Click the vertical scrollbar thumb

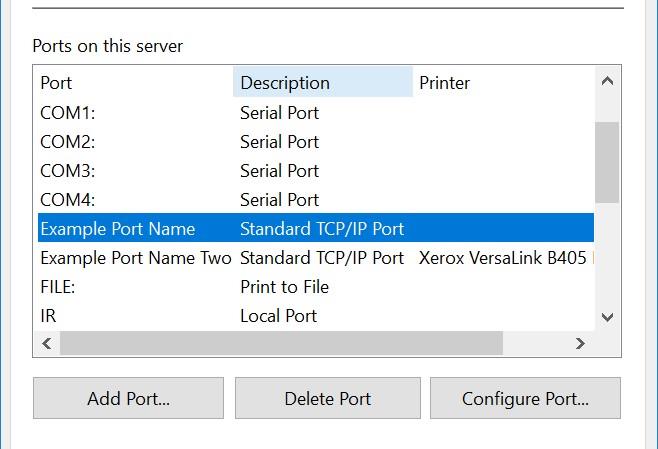pos(607,162)
